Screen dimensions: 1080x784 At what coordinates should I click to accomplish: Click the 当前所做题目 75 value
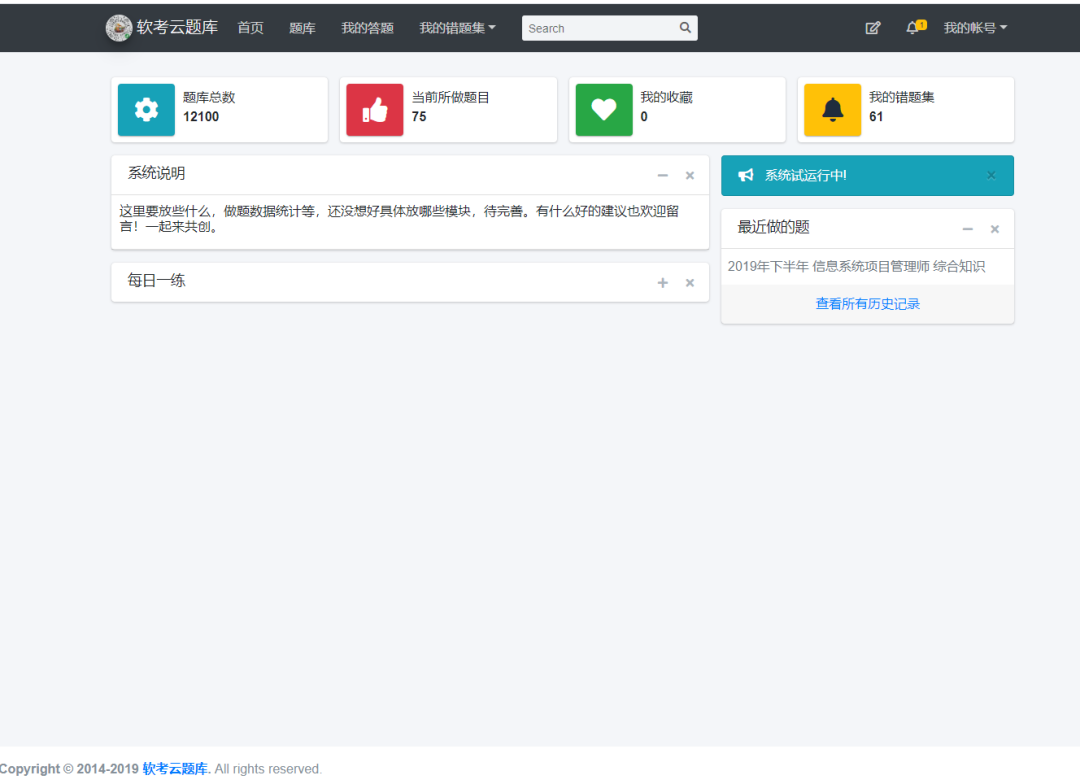coord(419,116)
